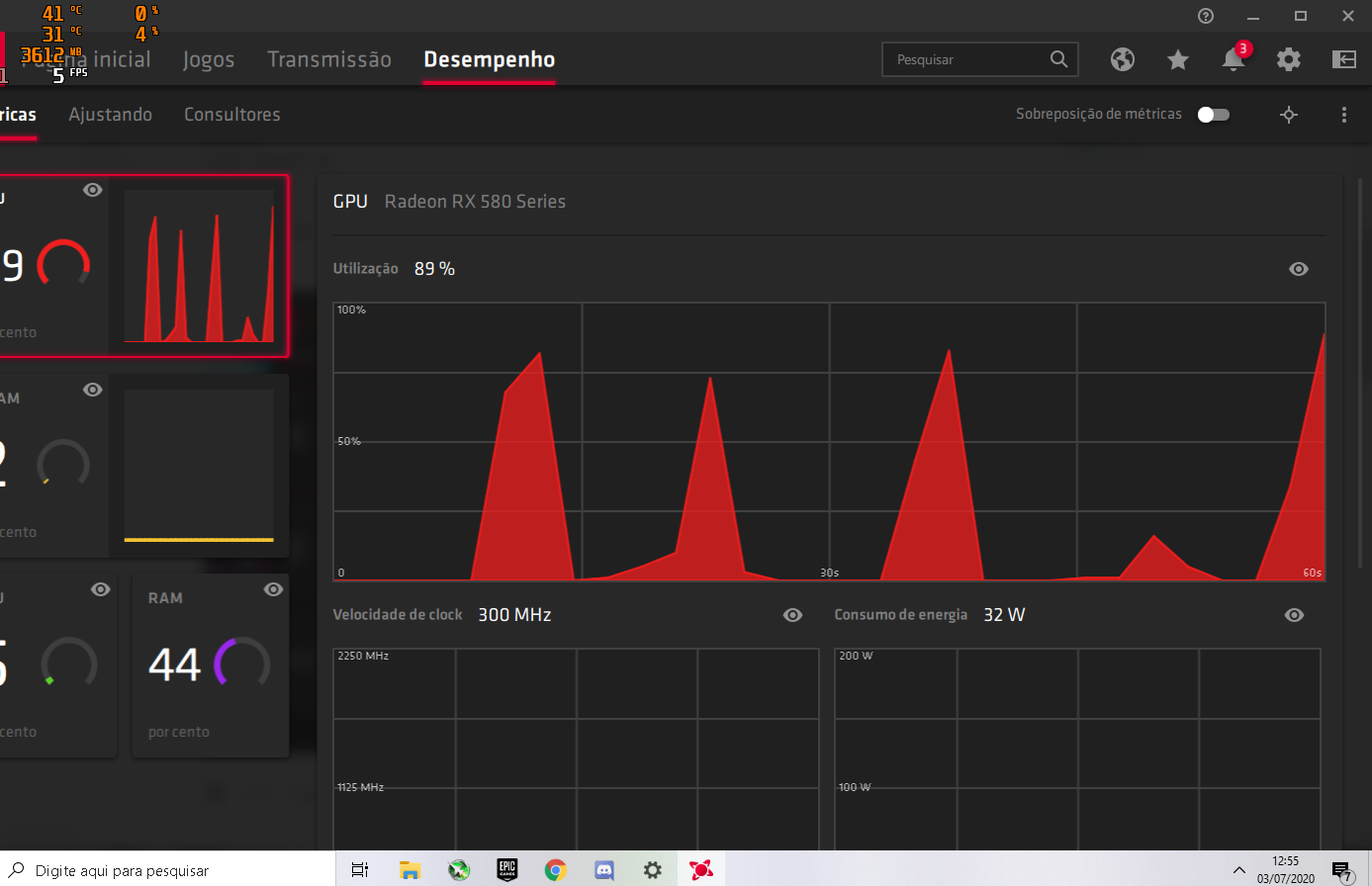Select the RAM 44 percent card

click(x=211, y=665)
